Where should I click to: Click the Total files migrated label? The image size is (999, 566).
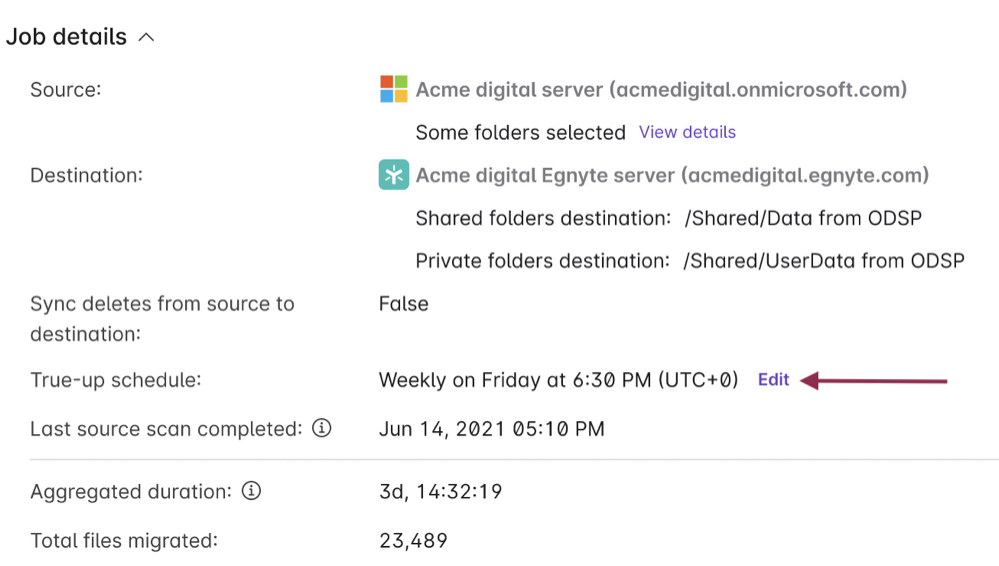pos(124,541)
